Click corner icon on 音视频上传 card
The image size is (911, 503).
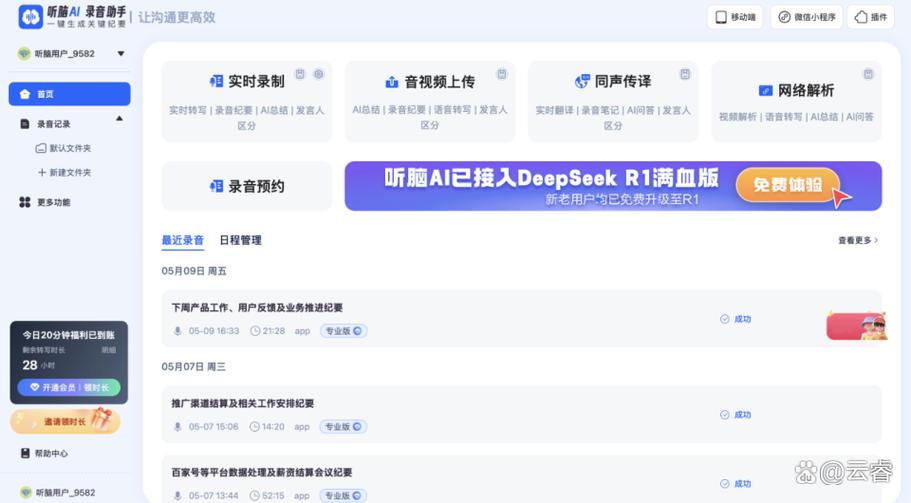click(x=501, y=74)
